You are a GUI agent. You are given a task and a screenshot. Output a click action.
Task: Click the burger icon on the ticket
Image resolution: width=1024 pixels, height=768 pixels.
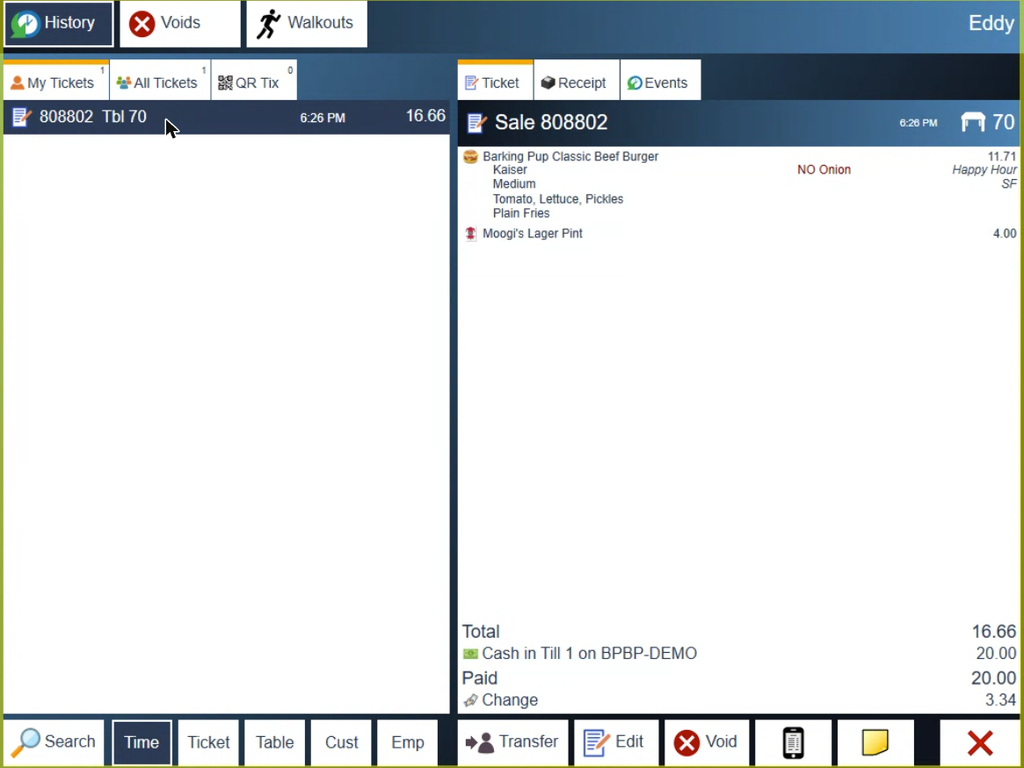click(470, 156)
